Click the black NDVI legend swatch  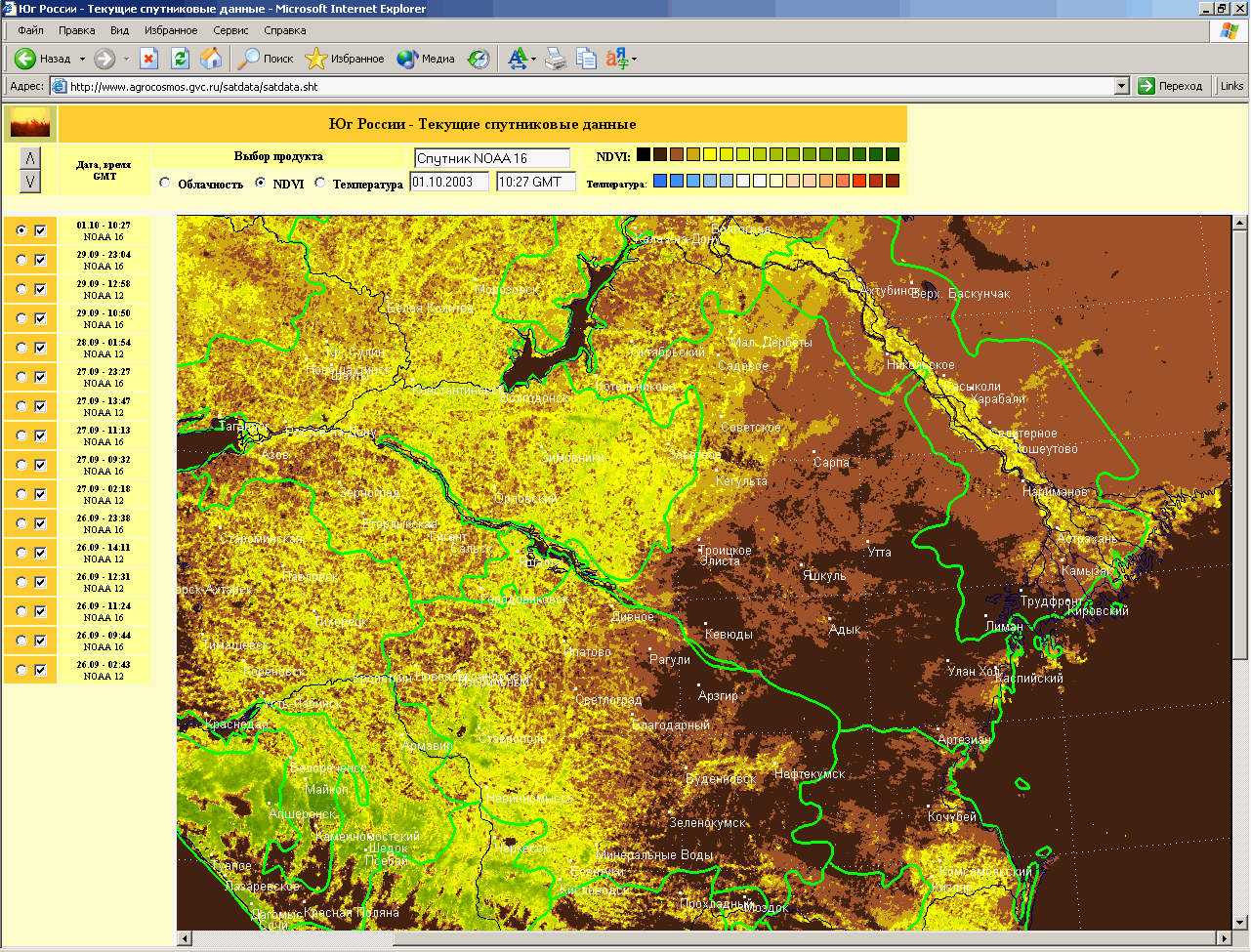tap(644, 154)
